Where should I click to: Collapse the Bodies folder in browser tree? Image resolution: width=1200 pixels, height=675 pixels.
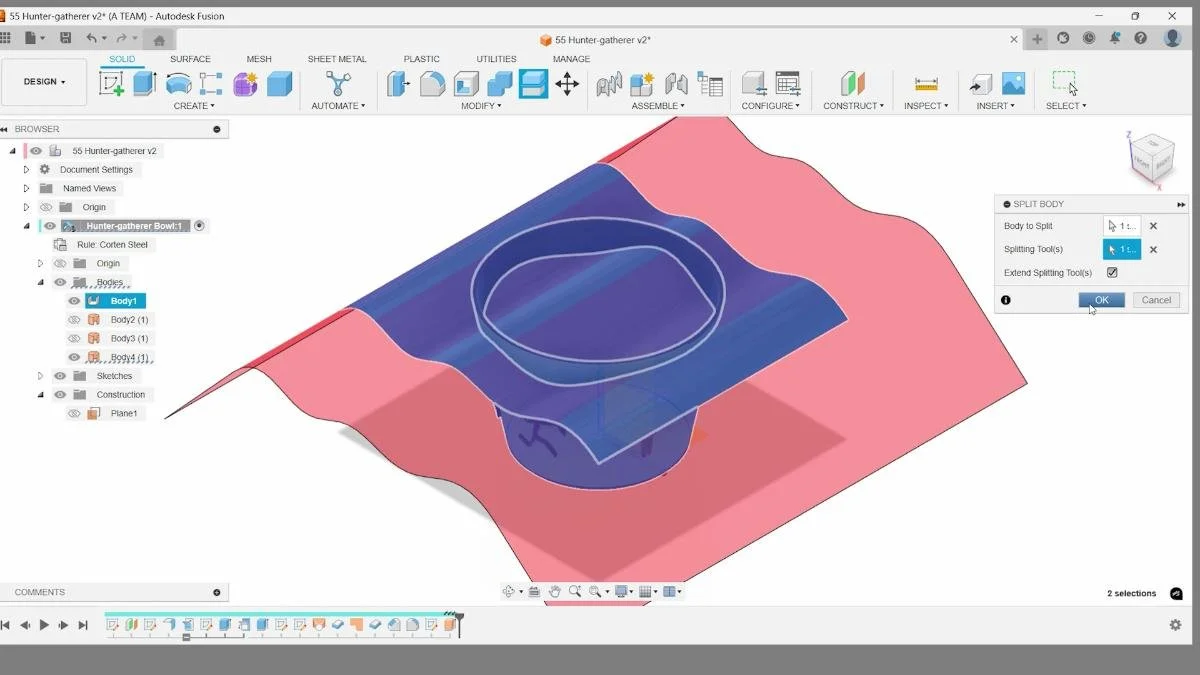(x=40, y=281)
